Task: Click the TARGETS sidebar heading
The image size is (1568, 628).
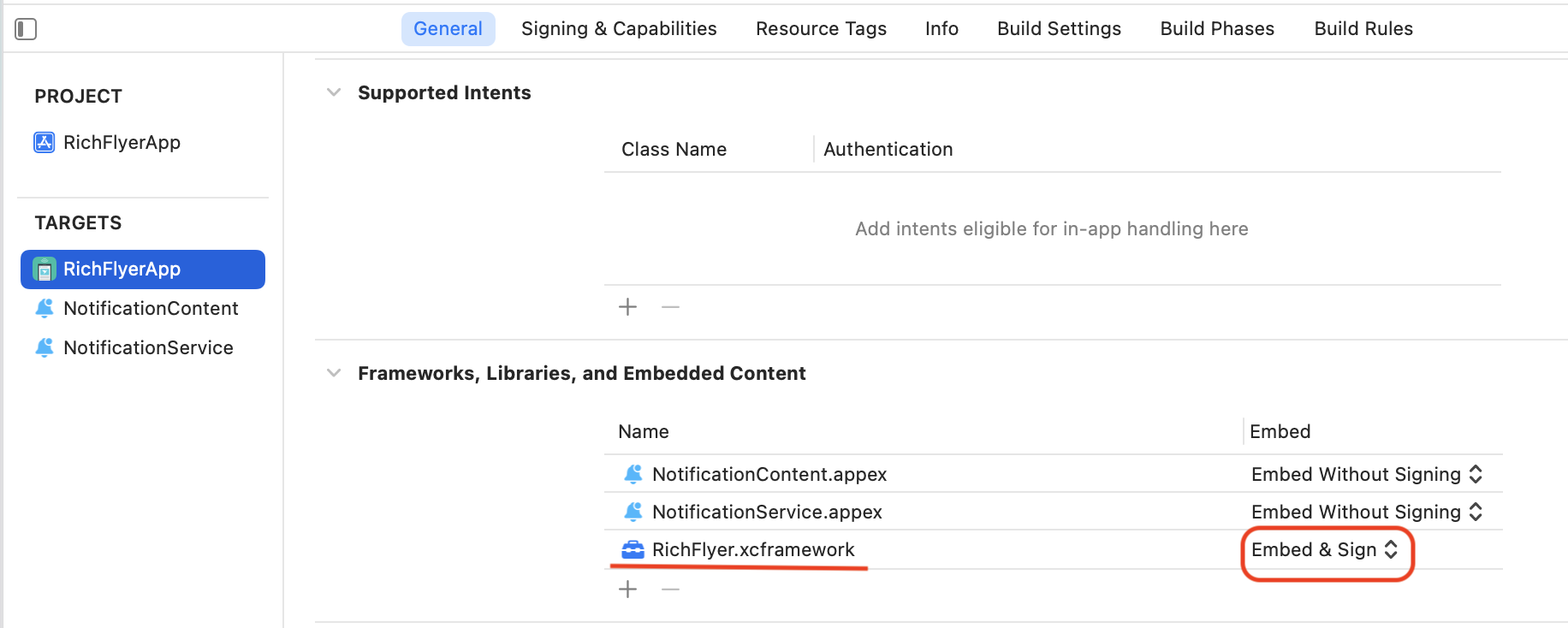Action: click(78, 222)
